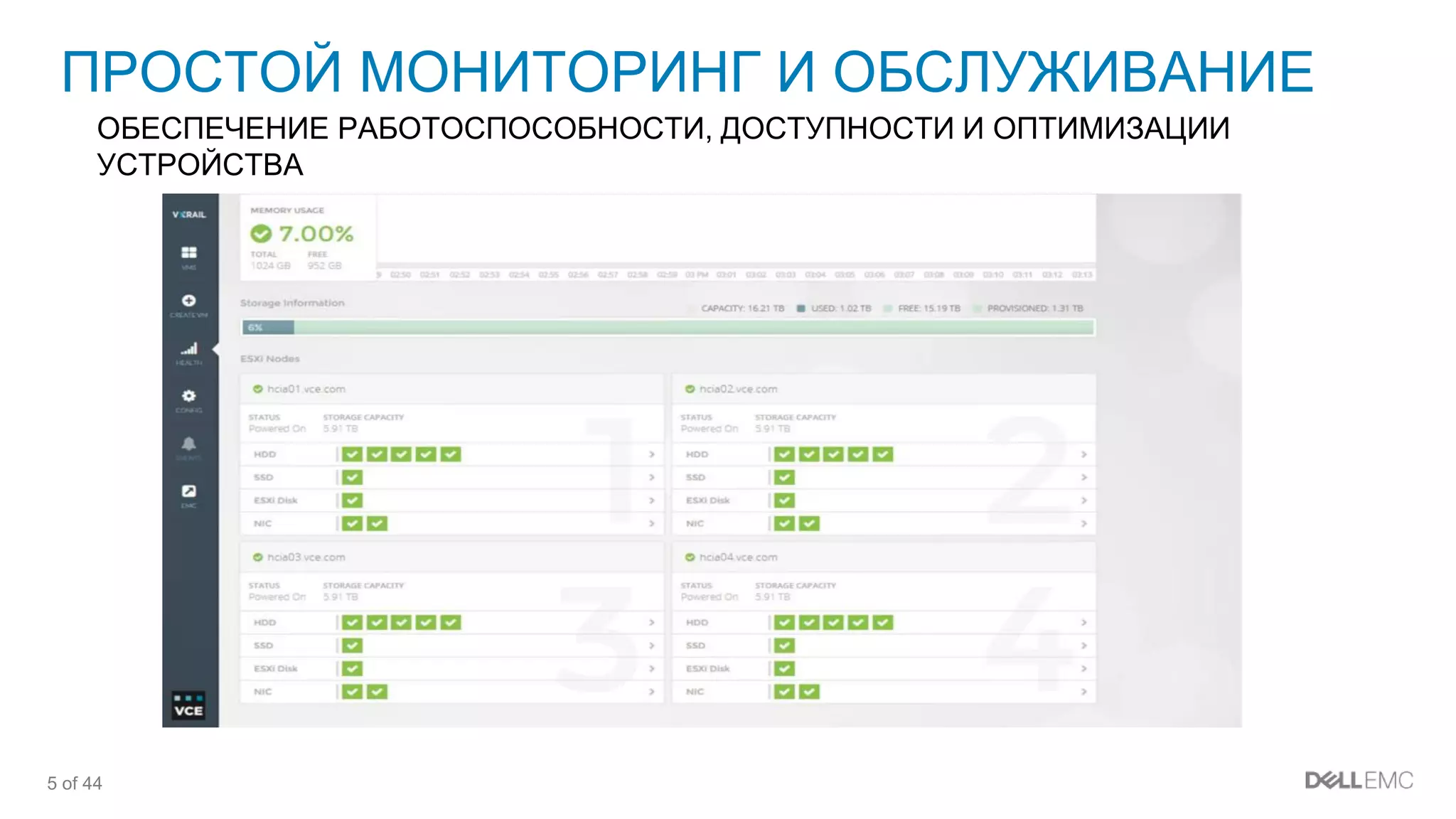1456x819 pixels.
Task: Expand the NIC row of hcia02
Action: pyautogui.click(x=1083, y=524)
